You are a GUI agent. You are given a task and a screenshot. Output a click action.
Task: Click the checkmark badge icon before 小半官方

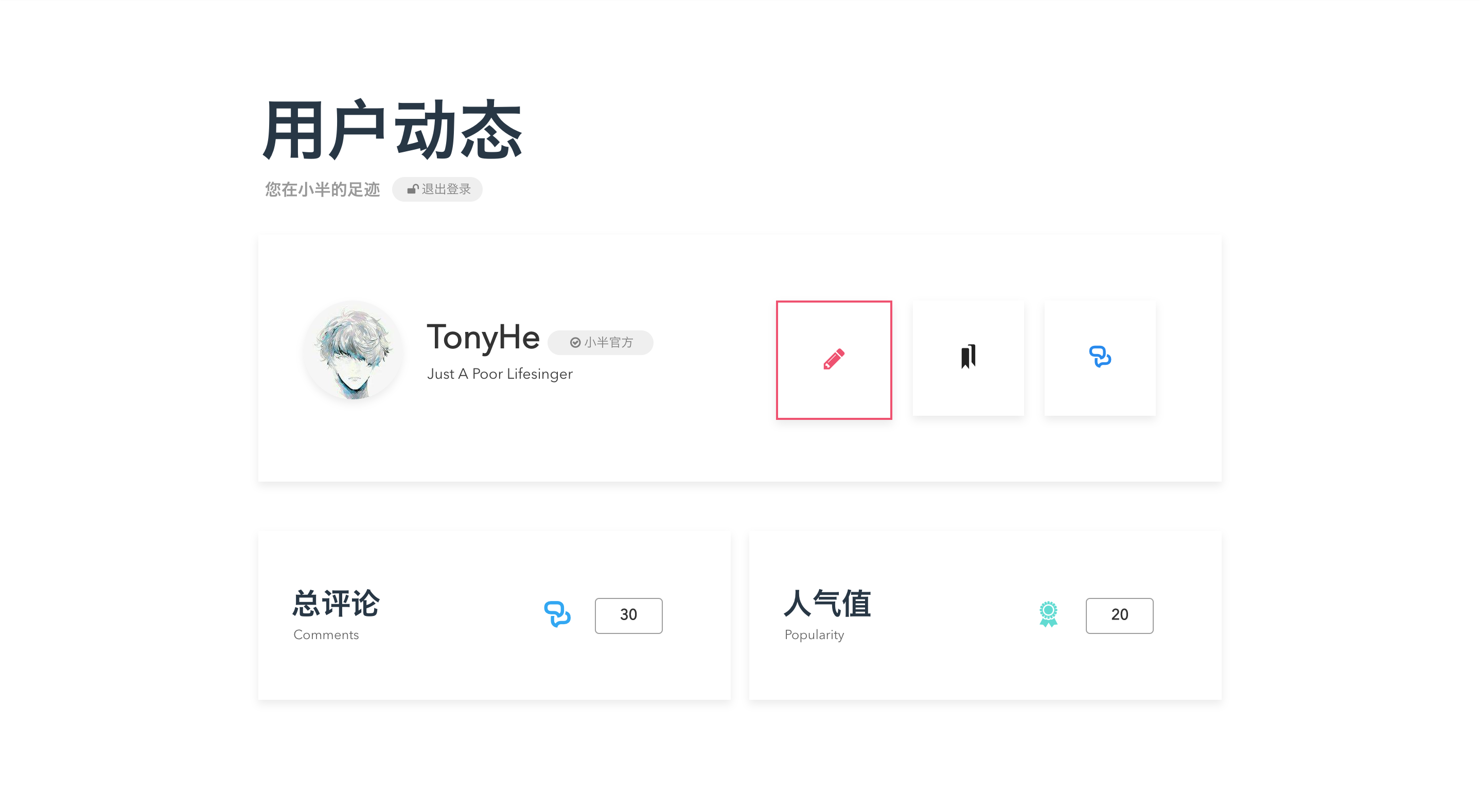click(x=575, y=343)
